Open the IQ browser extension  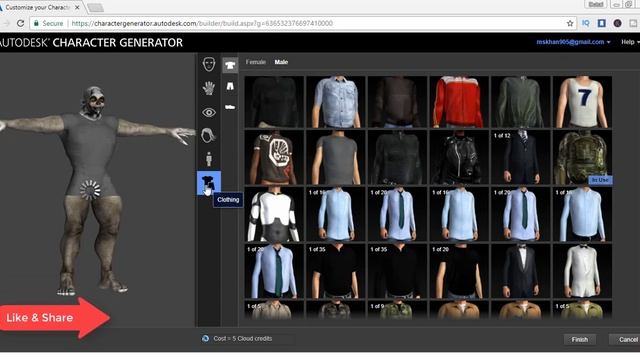point(586,23)
